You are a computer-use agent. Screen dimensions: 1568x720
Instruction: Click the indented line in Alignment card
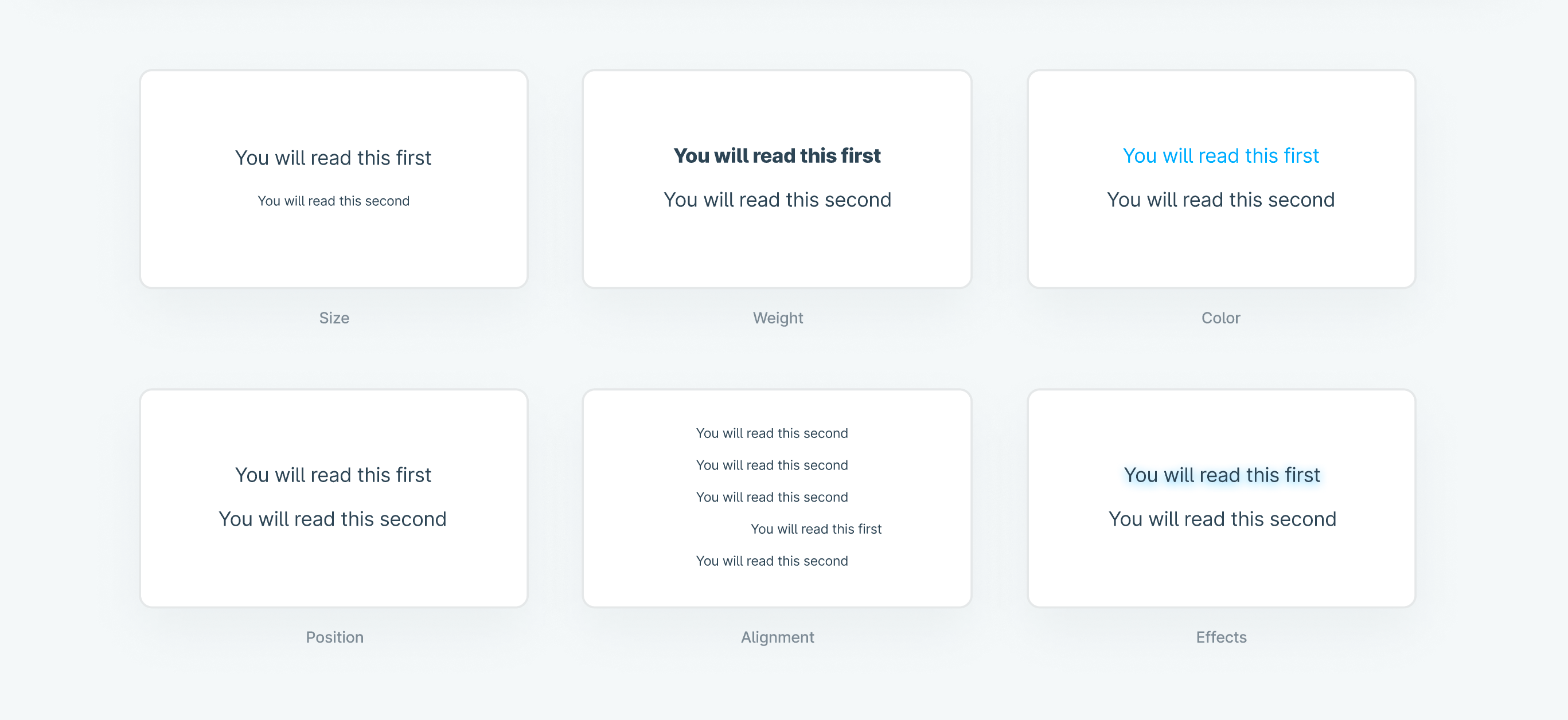click(x=816, y=529)
